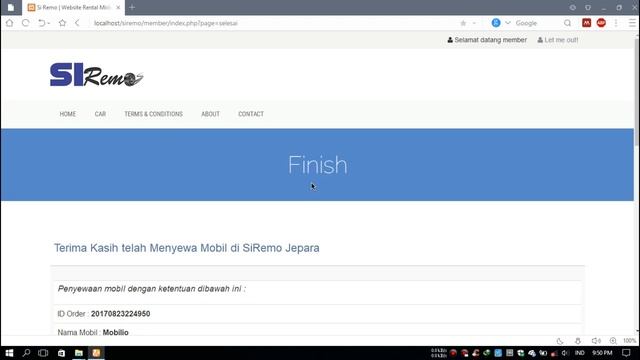640x360 pixels.
Task: Open the CONTACT menu item
Action: click(x=251, y=114)
